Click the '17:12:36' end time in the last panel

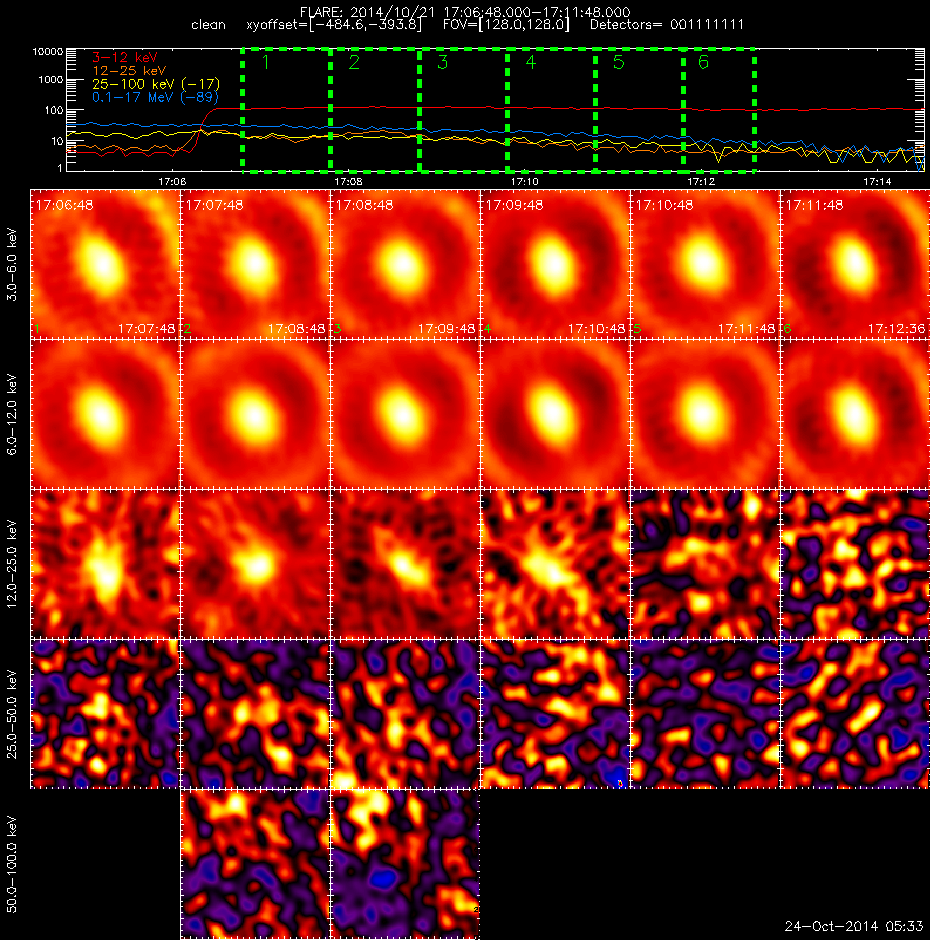[896, 329]
